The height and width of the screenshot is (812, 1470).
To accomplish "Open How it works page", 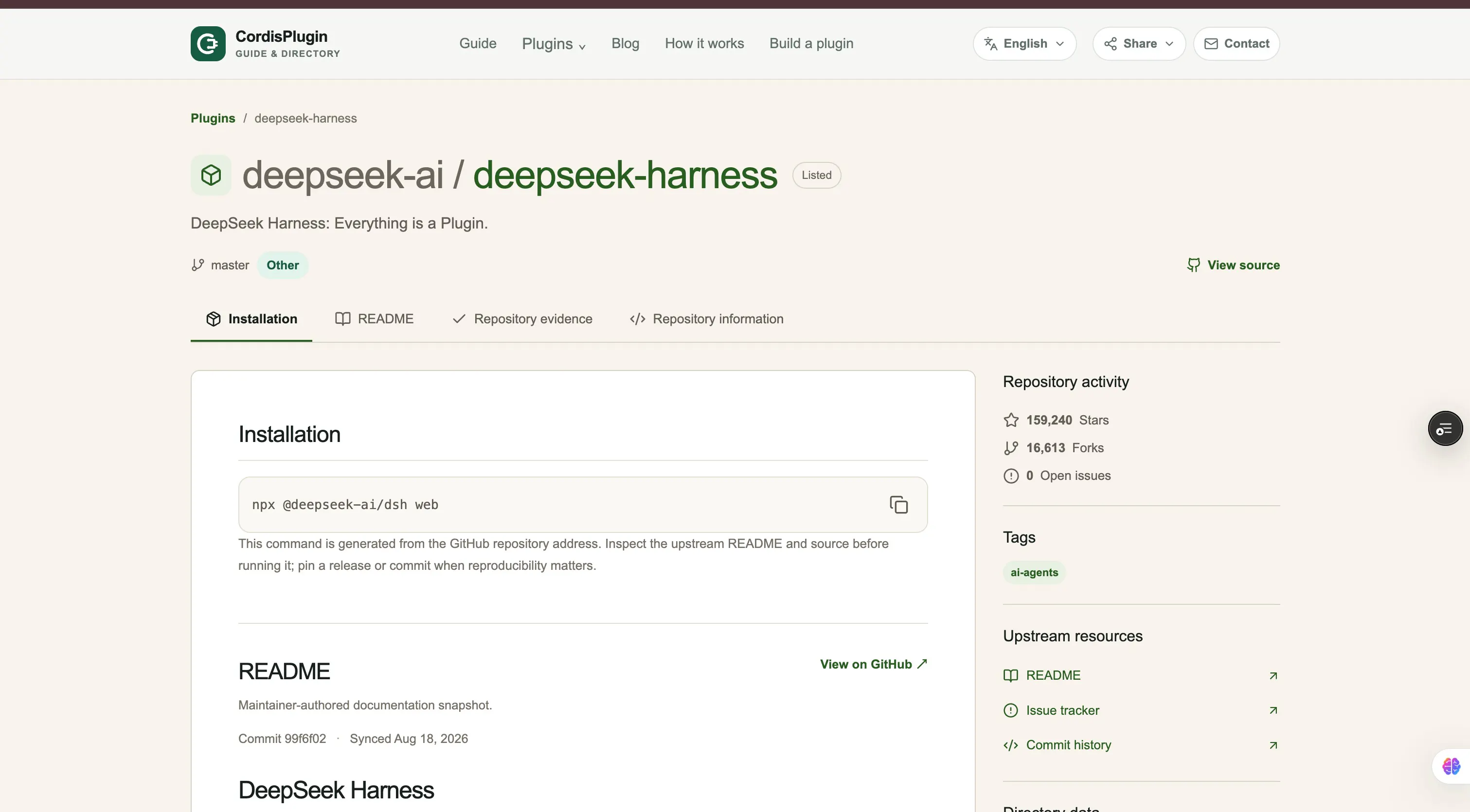I will 704,44.
